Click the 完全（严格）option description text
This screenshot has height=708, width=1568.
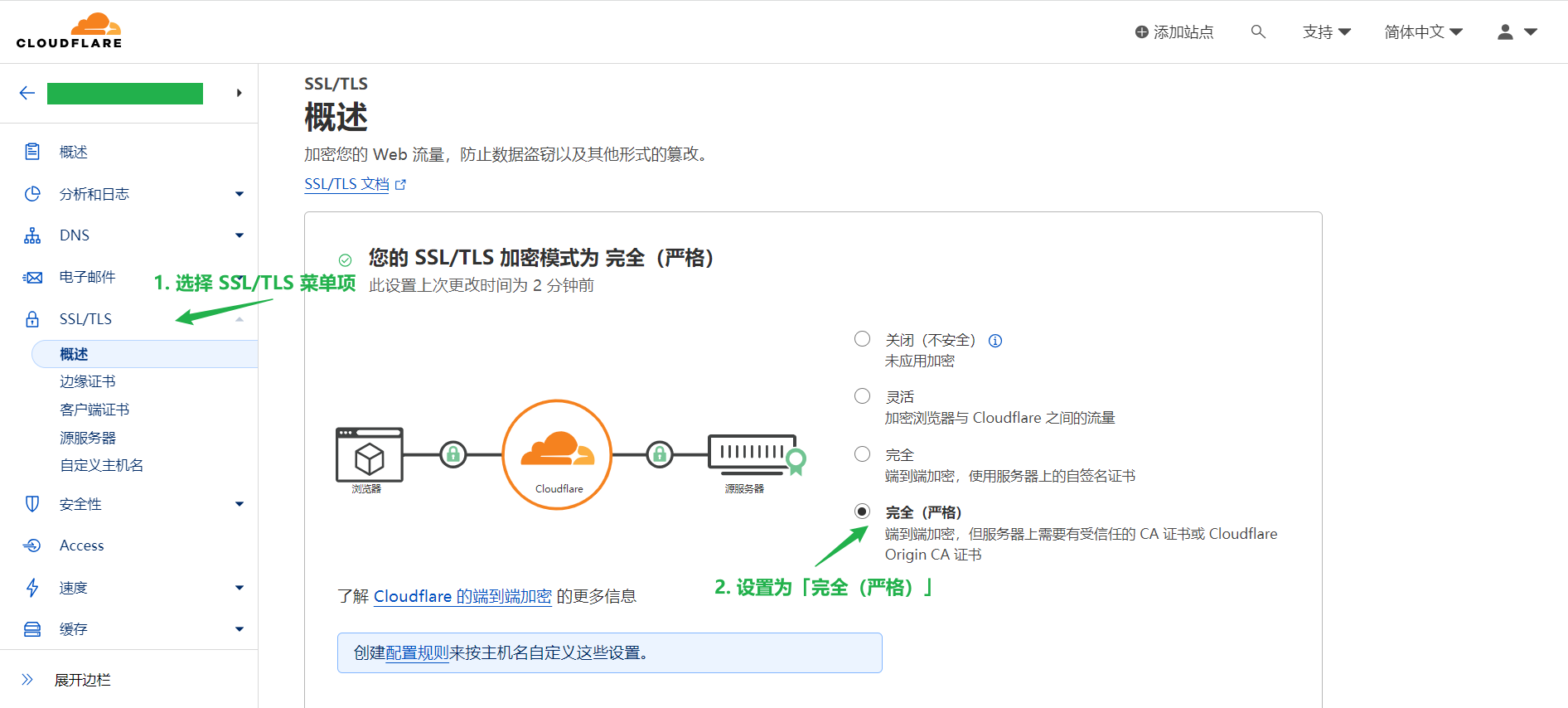1082,544
